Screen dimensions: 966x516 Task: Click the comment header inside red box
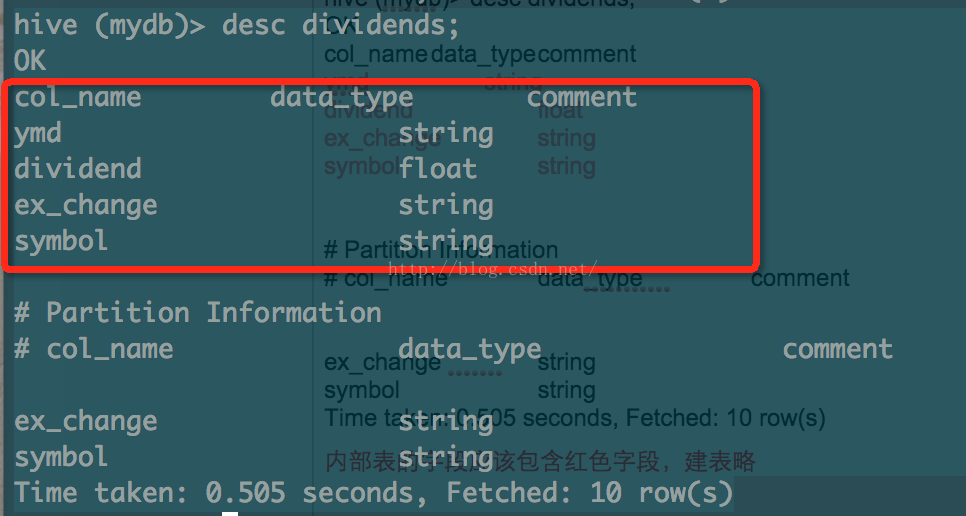click(581, 97)
